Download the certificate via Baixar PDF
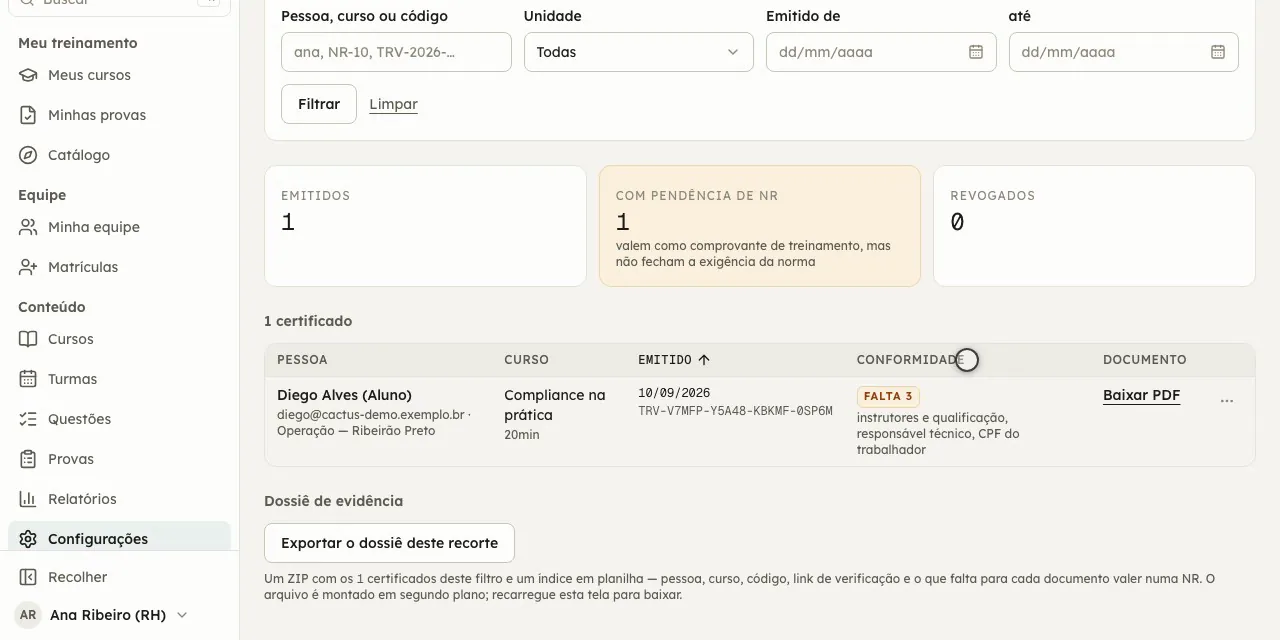This screenshot has height=640, width=1280. (x=1141, y=395)
